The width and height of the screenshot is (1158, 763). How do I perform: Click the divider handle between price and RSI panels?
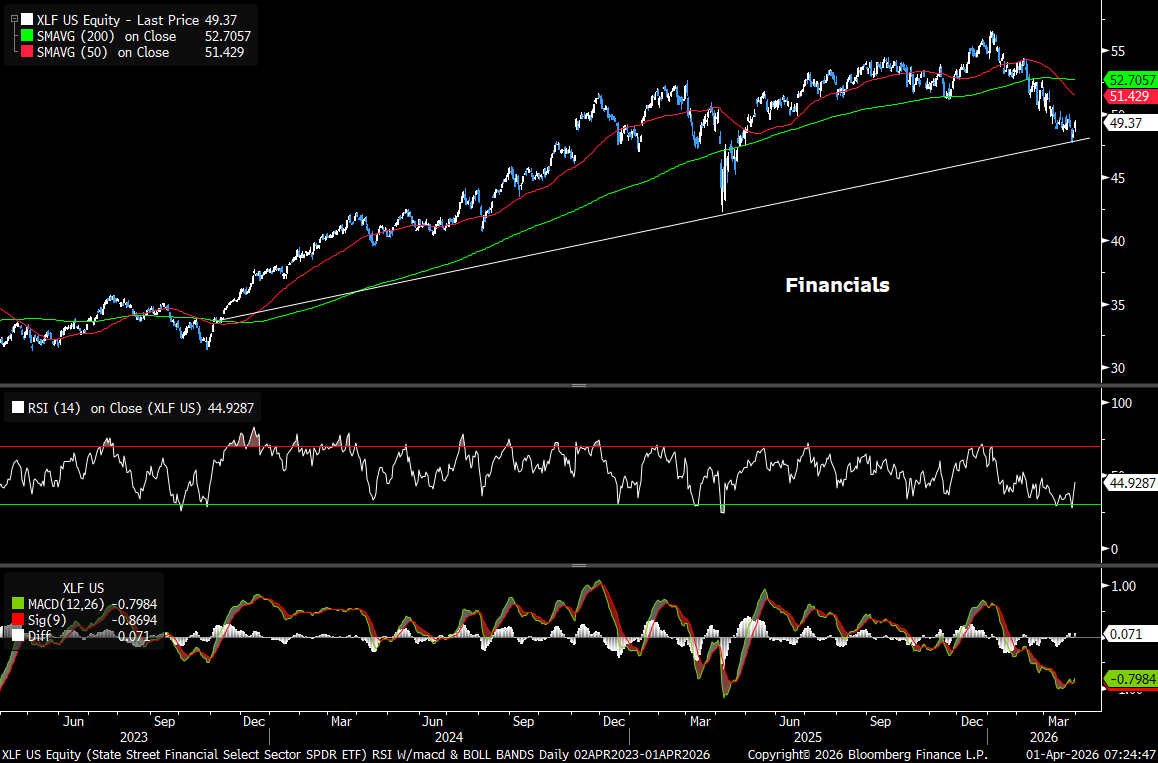pyautogui.click(x=579, y=385)
